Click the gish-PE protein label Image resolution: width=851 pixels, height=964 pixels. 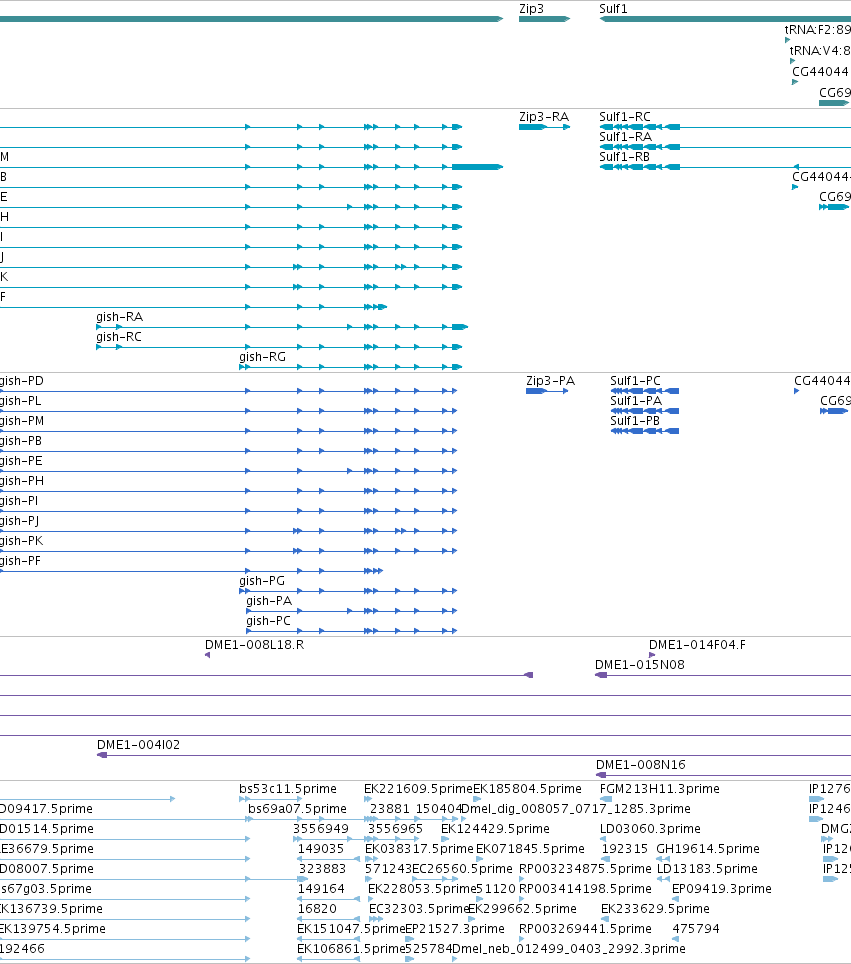(x=21, y=461)
